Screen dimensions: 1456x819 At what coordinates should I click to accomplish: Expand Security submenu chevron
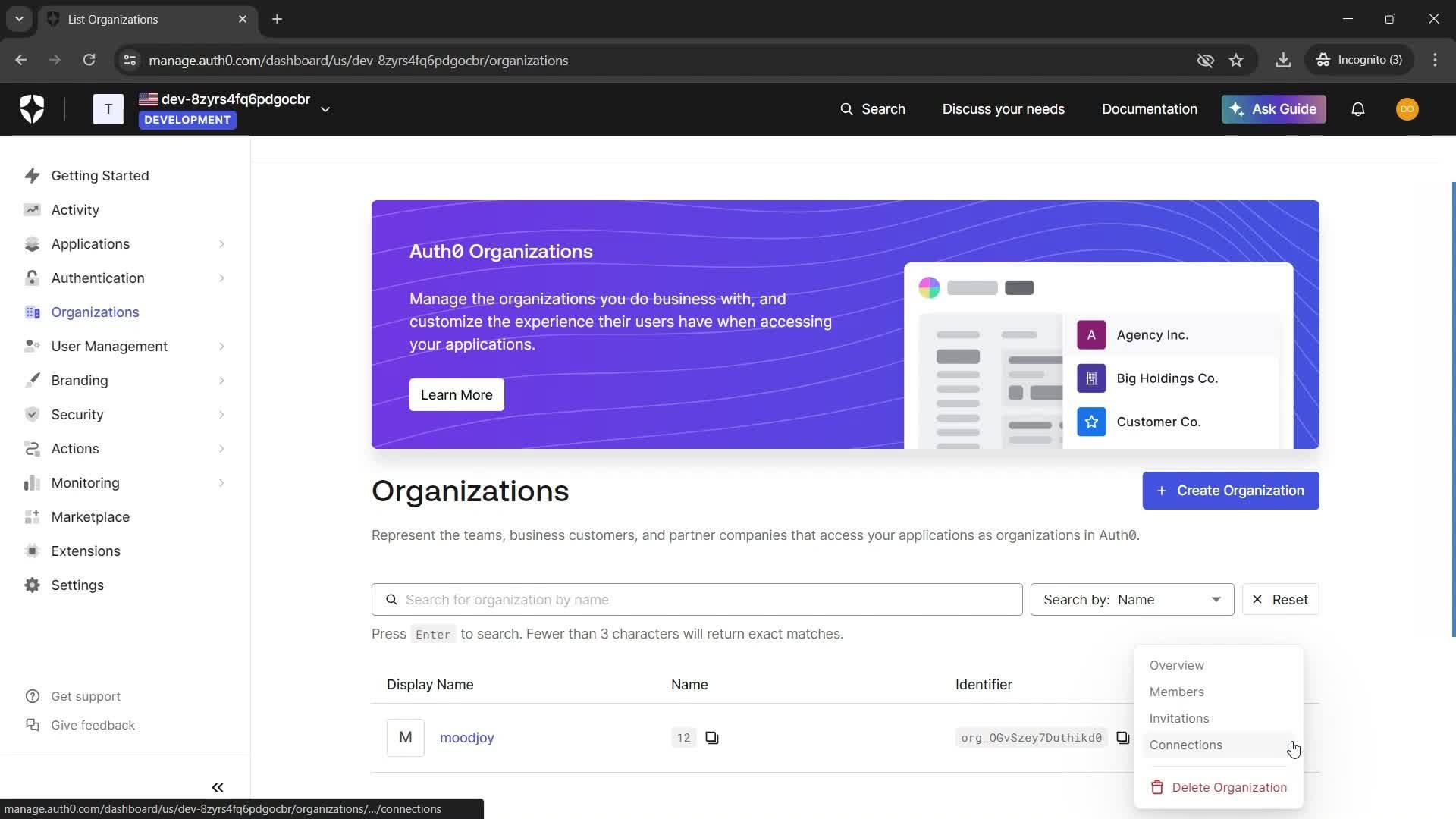[221, 415]
